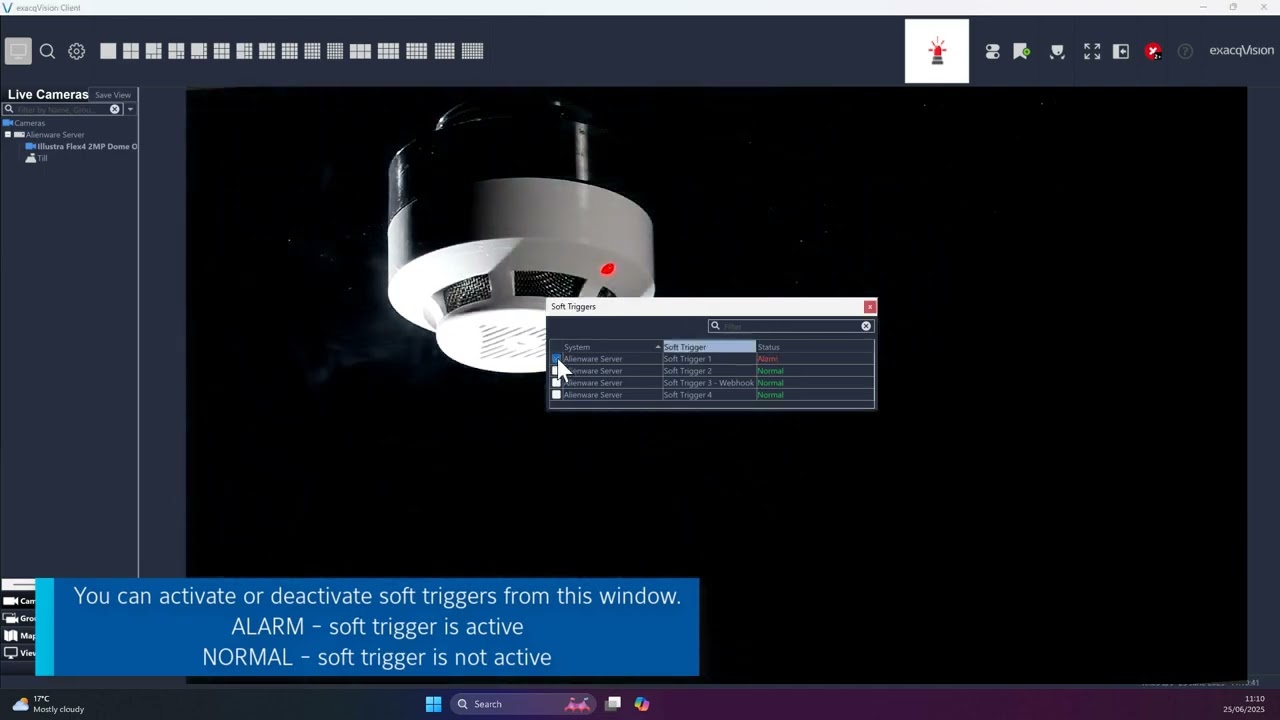Sort by the Status column header
This screenshot has width=1280, height=720.
click(x=815, y=347)
